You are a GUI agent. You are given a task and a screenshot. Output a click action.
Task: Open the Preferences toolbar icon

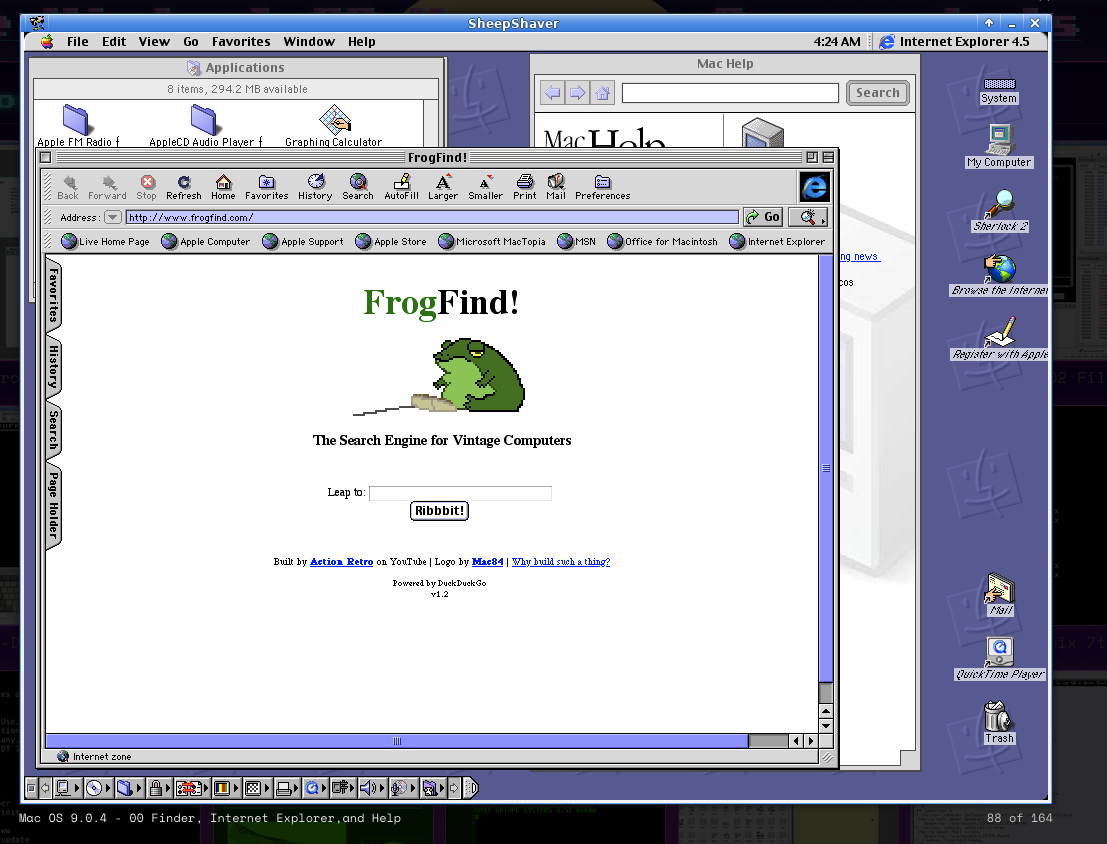[602, 187]
